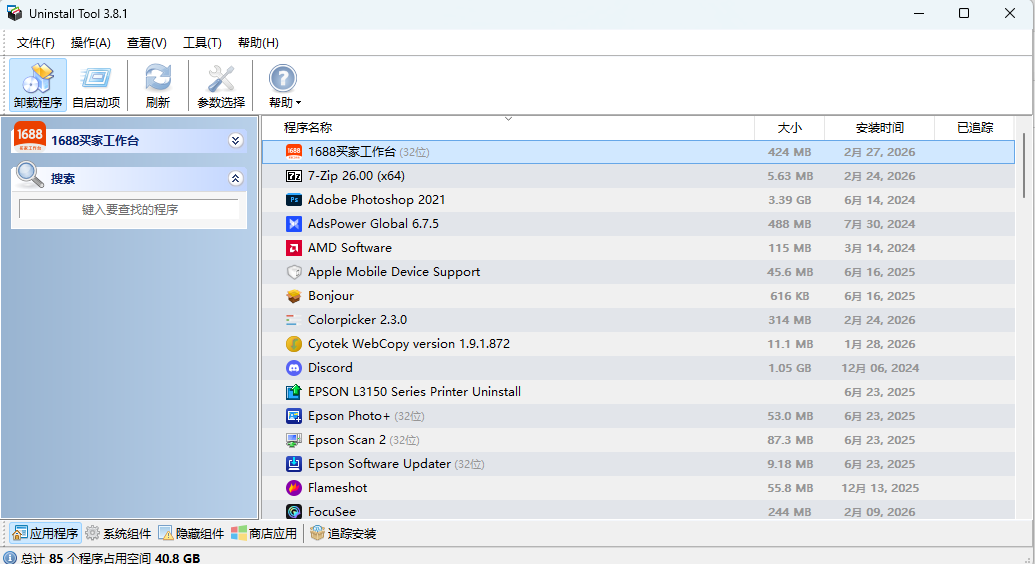This screenshot has width=1035, height=564.
Task: Click the FocuSee icon
Action: 294,511
